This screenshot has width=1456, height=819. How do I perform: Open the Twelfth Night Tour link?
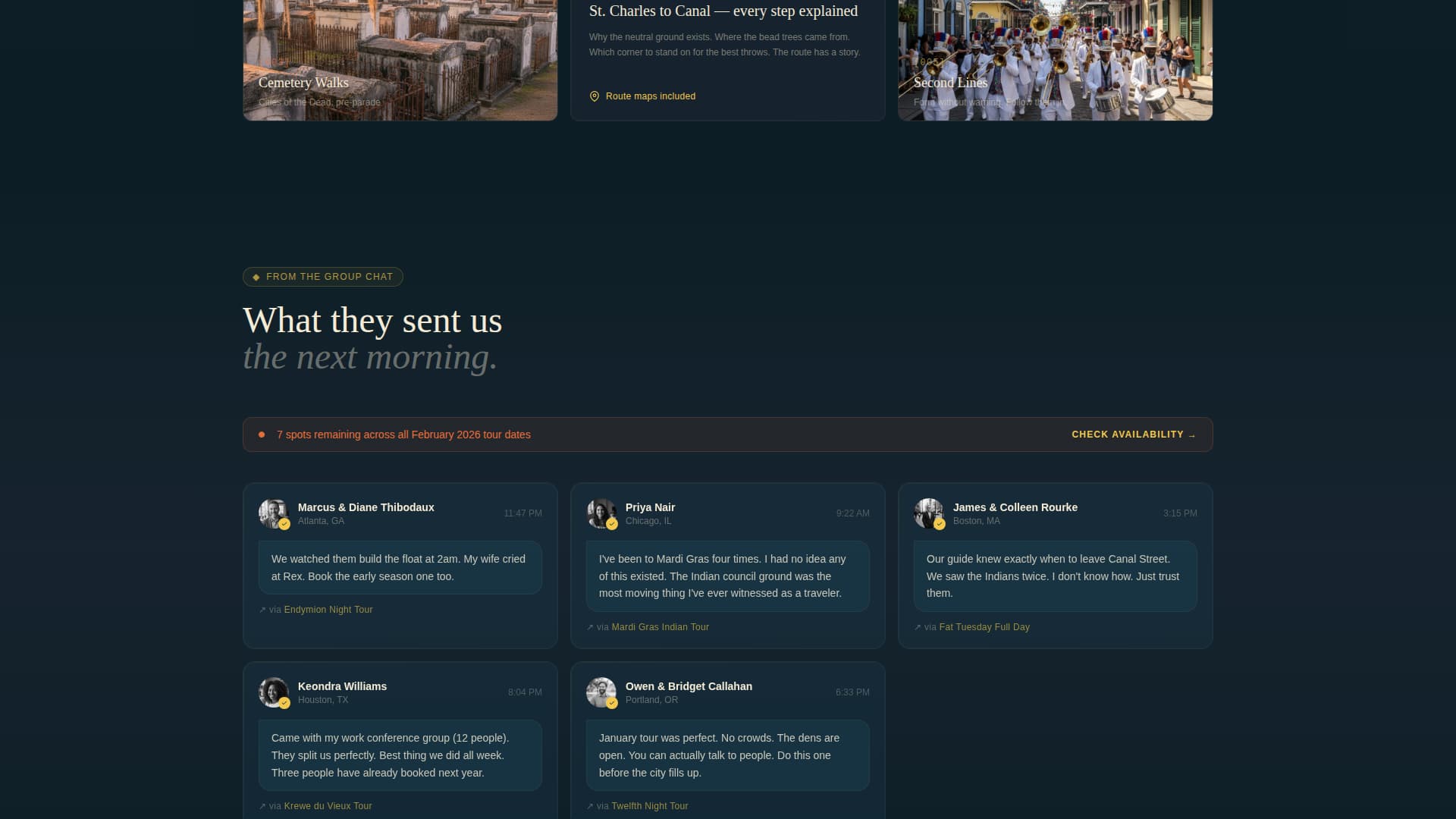(649, 806)
